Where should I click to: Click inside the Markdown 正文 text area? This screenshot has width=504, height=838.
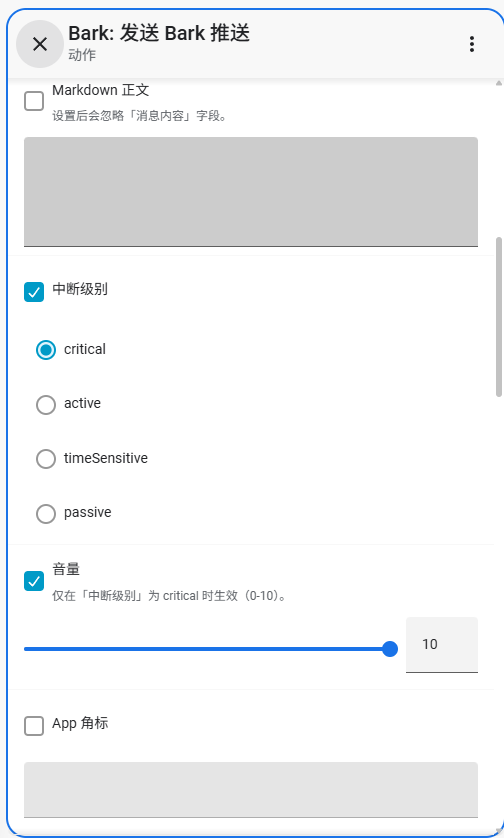(x=251, y=192)
